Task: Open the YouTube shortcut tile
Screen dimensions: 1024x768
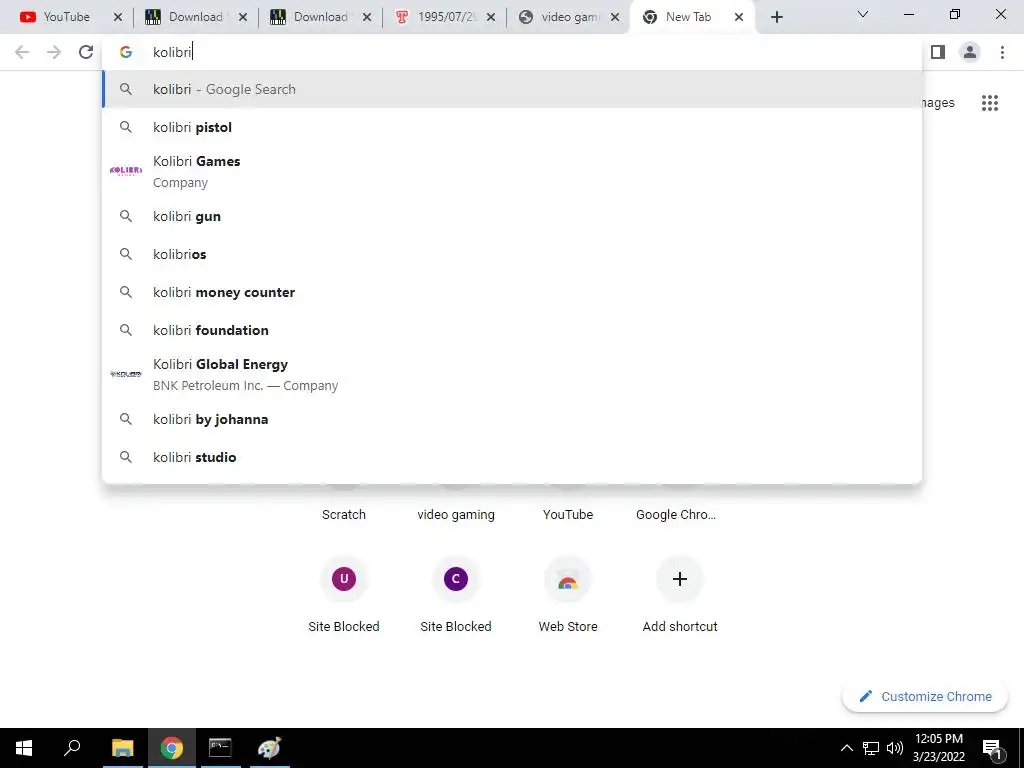Action: pos(568,514)
